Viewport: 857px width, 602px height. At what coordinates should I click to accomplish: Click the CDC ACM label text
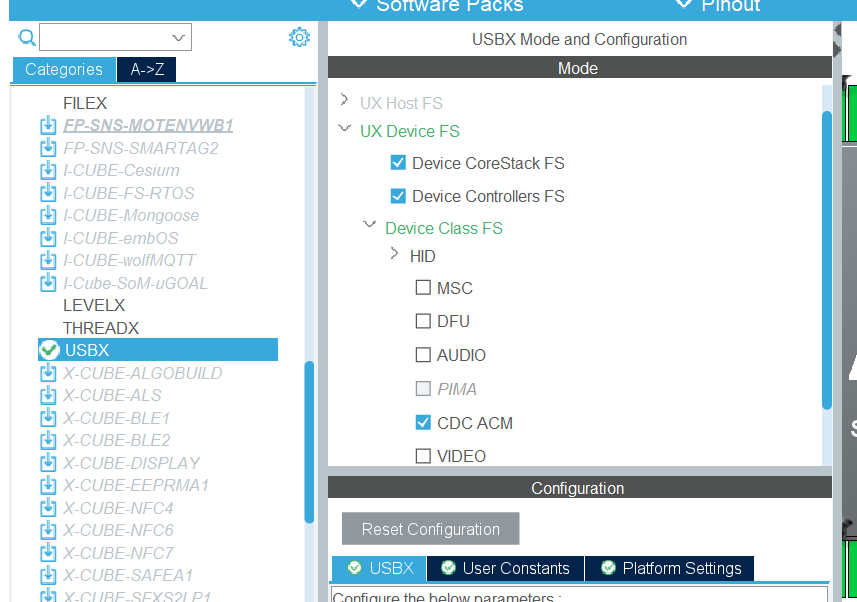coord(475,423)
